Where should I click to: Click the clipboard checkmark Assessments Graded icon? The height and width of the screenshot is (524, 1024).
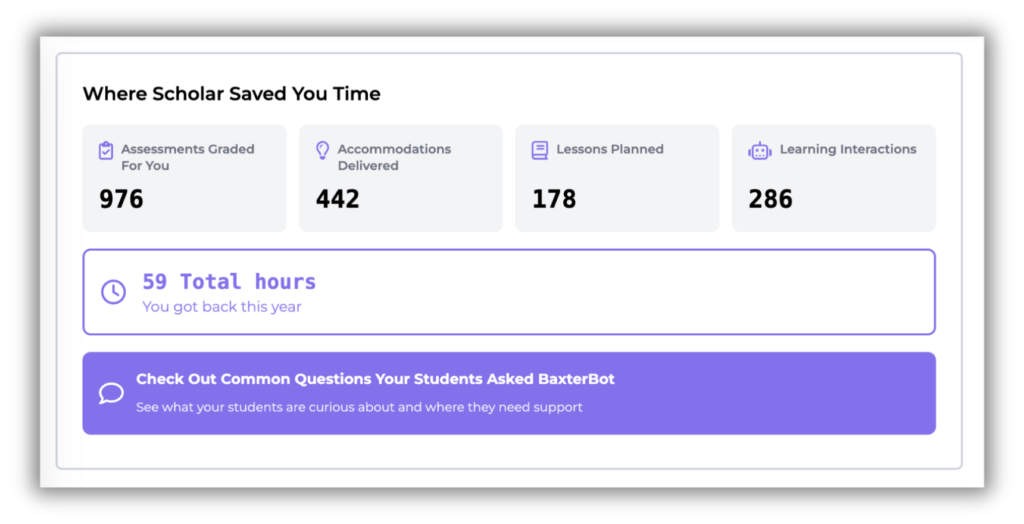[x=106, y=151]
